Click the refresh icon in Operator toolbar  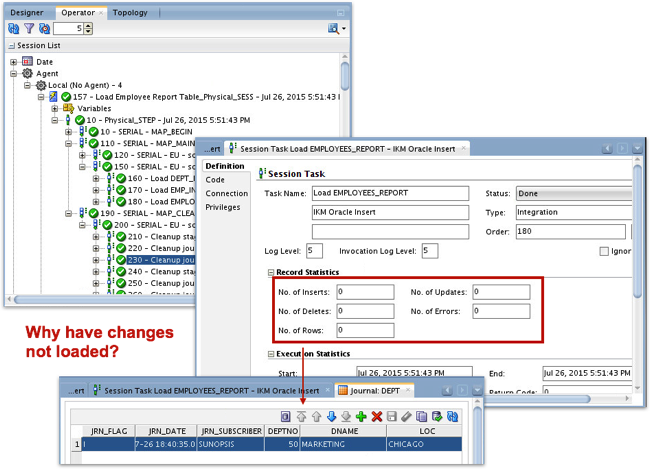pos(14,28)
